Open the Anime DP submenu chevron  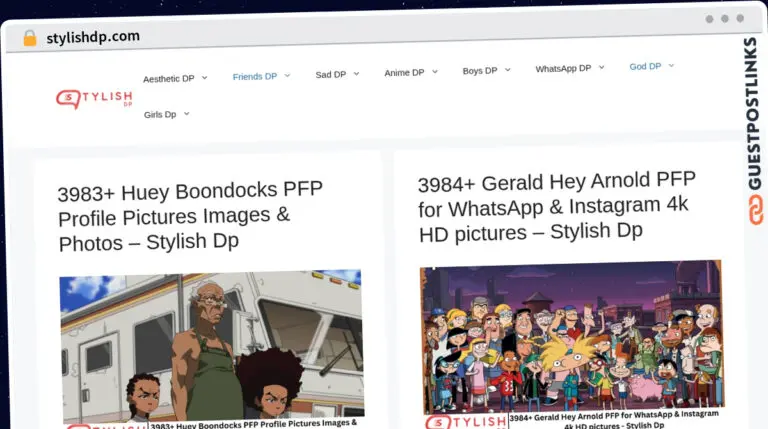pyautogui.click(x=435, y=72)
